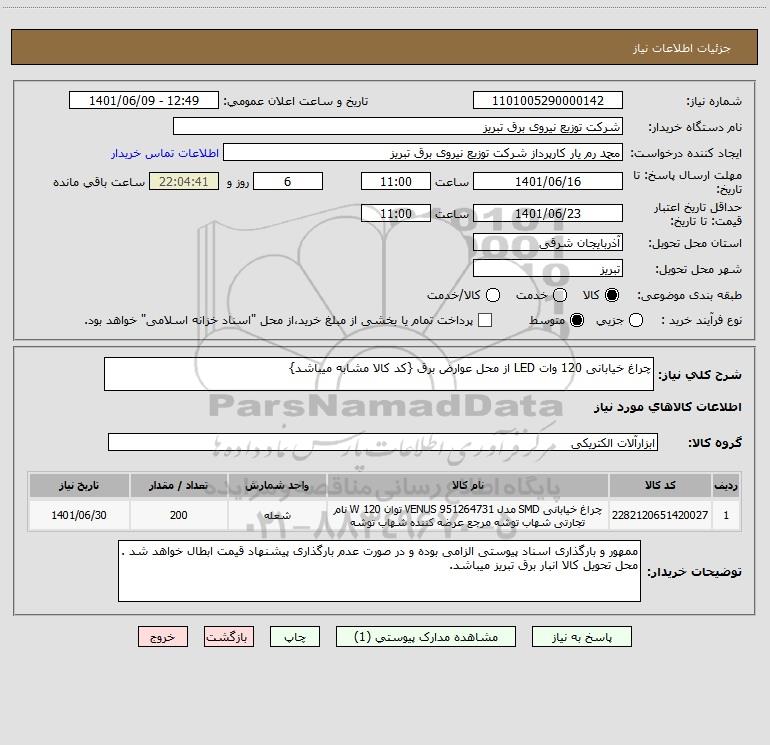Click the general need description text box
This screenshot has height=745, width=770.
click(379, 374)
